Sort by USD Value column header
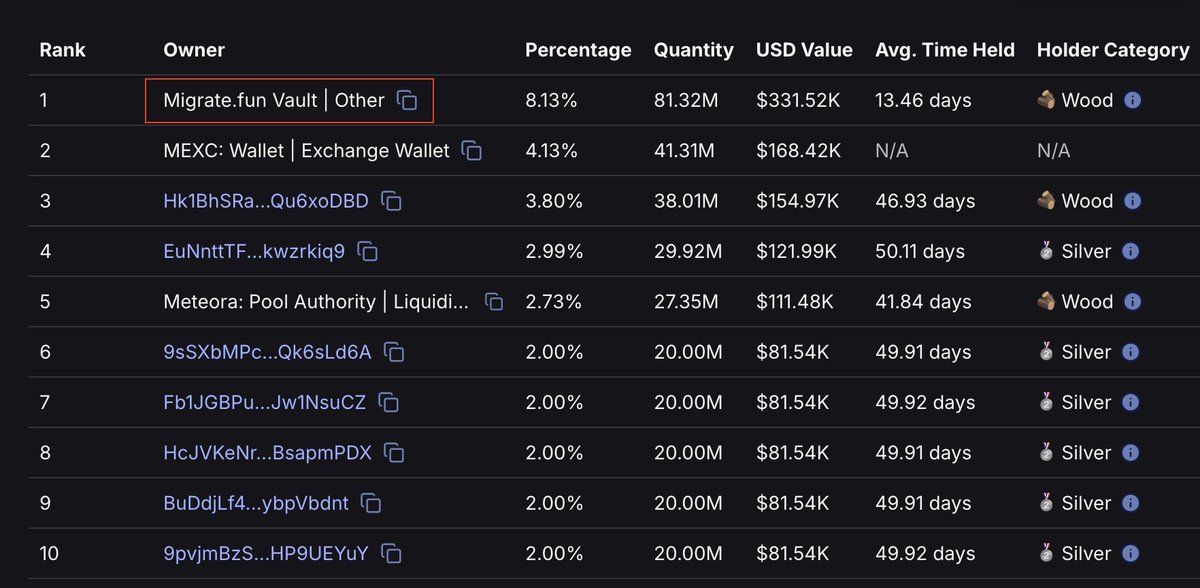The width and height of the screenshot is (1200, 588). [804, 50]
